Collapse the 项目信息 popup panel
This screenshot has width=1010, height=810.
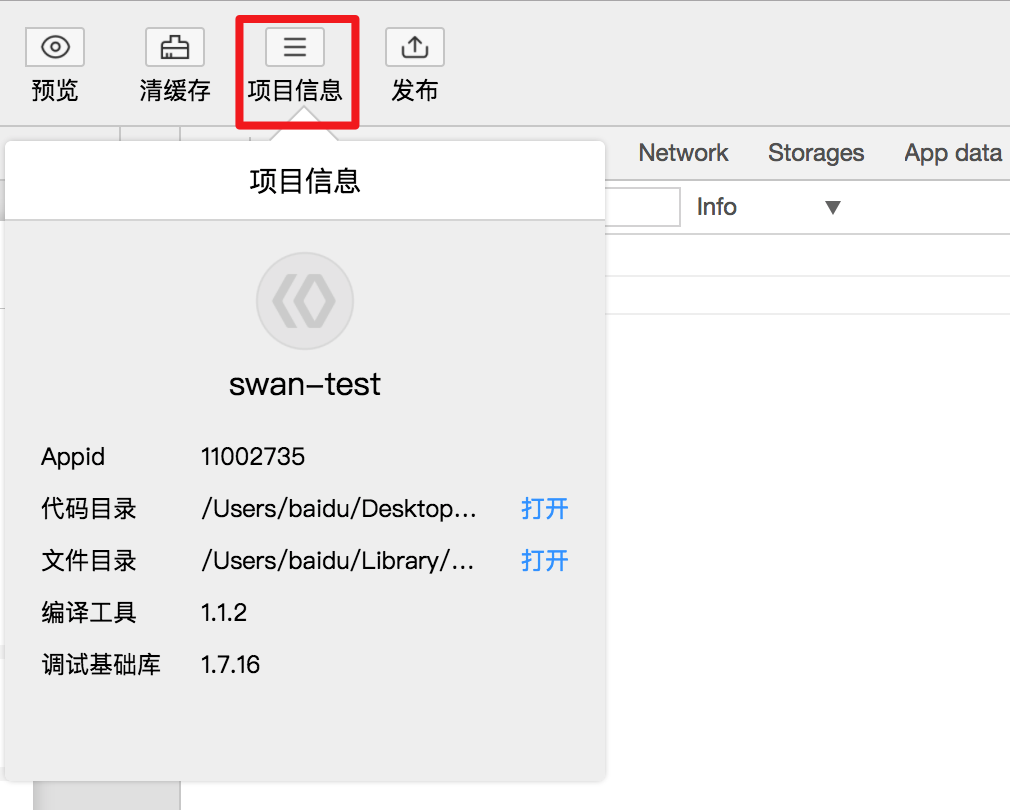coord(304,180)
